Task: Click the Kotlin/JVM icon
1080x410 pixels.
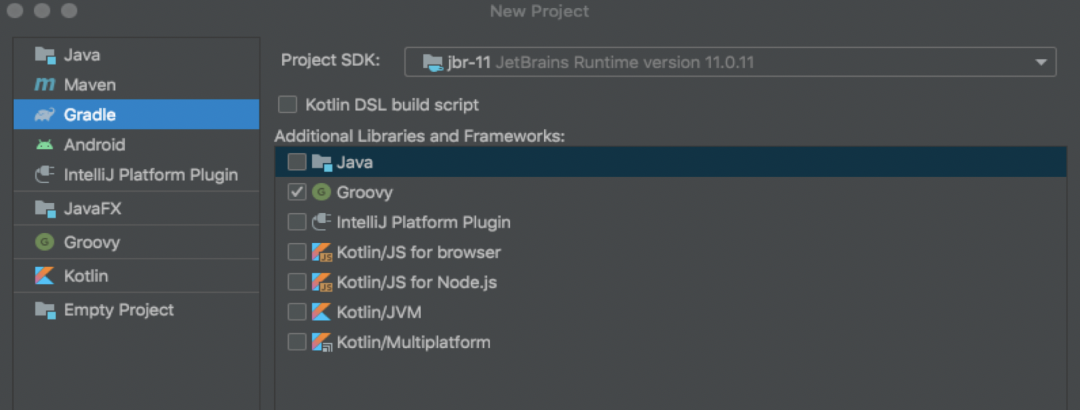Action: [x=321, y=311]
